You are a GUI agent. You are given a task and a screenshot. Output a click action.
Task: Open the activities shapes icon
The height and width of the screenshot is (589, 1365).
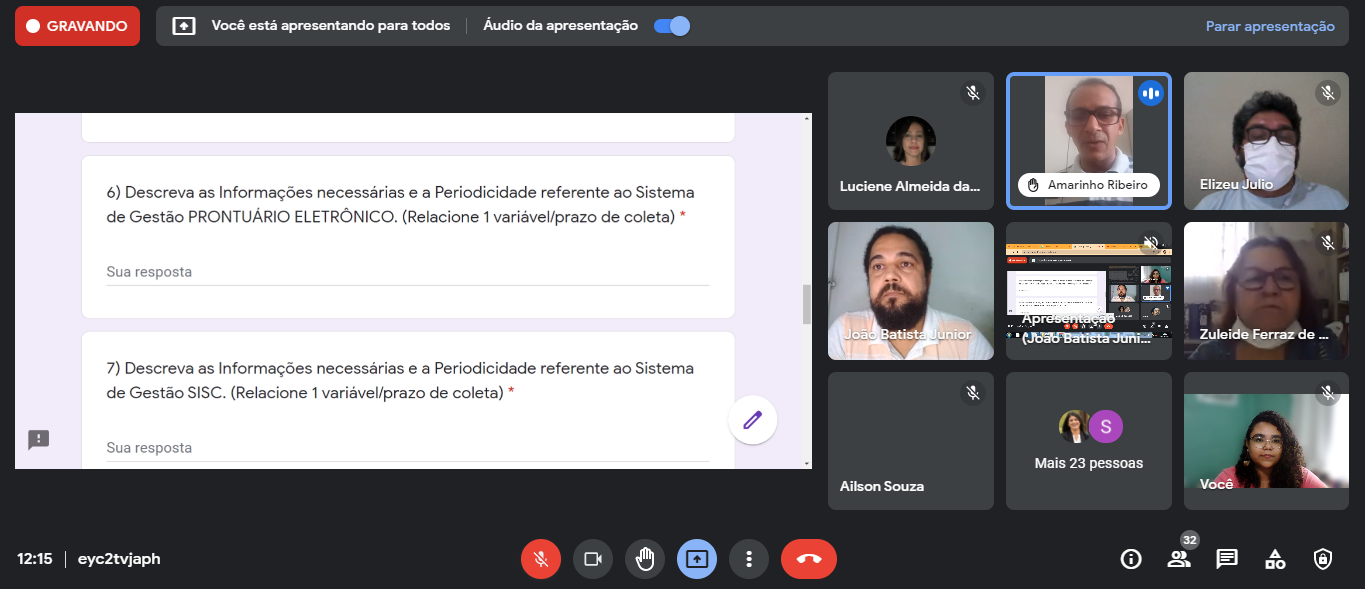[1275, 559]
